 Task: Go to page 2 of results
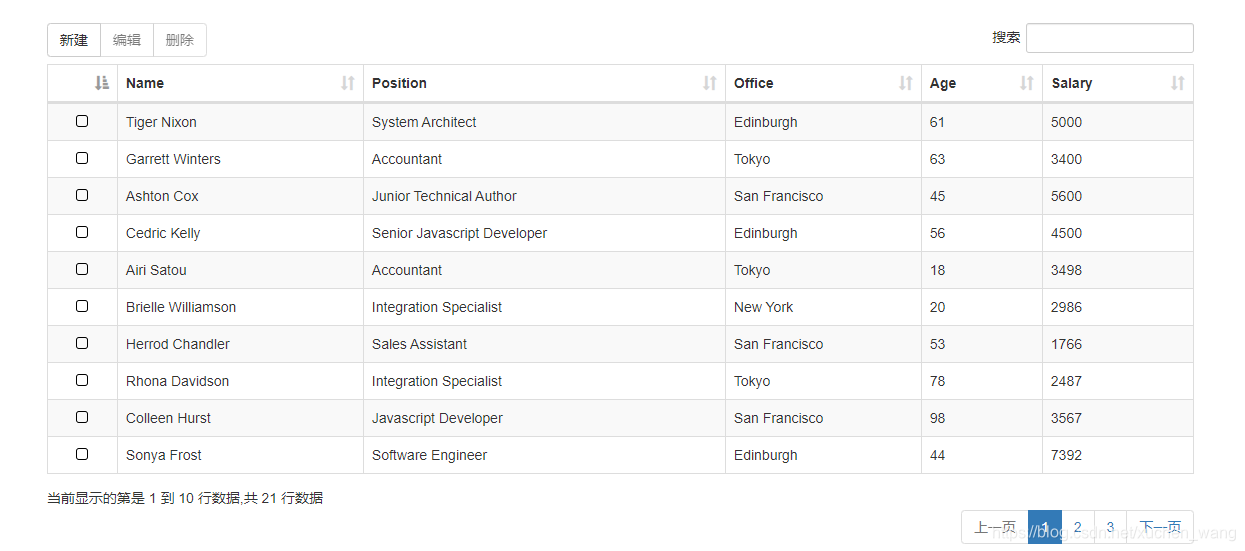(x=1077, y=527)
